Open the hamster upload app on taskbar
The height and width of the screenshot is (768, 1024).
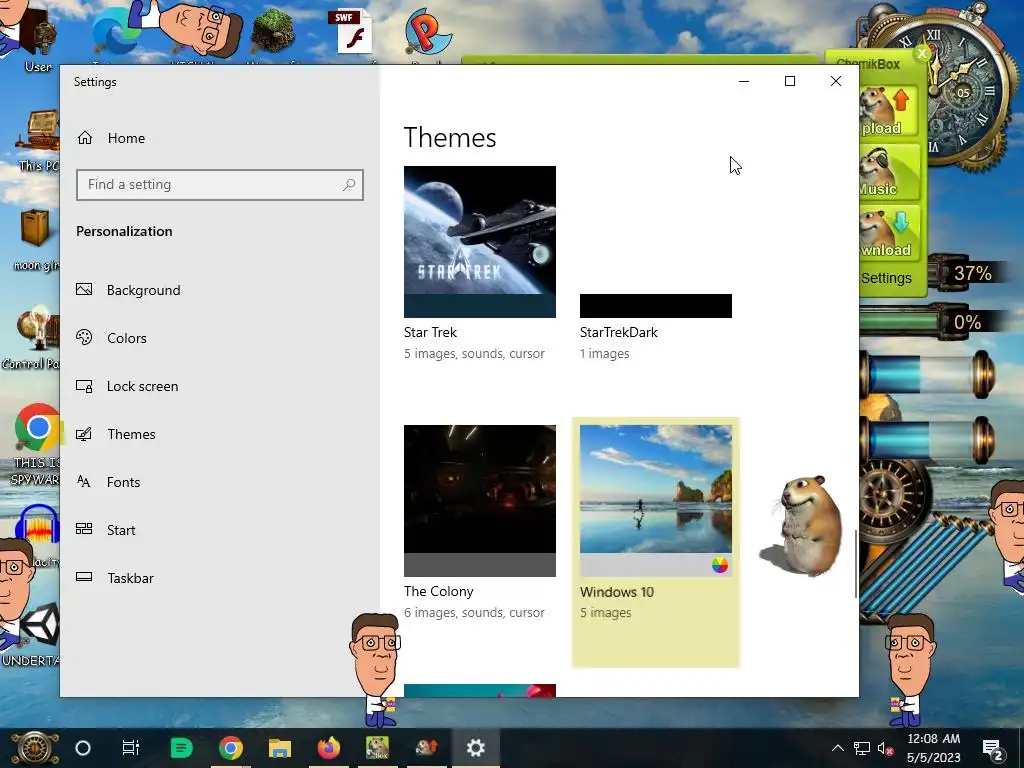coord(426,748)
